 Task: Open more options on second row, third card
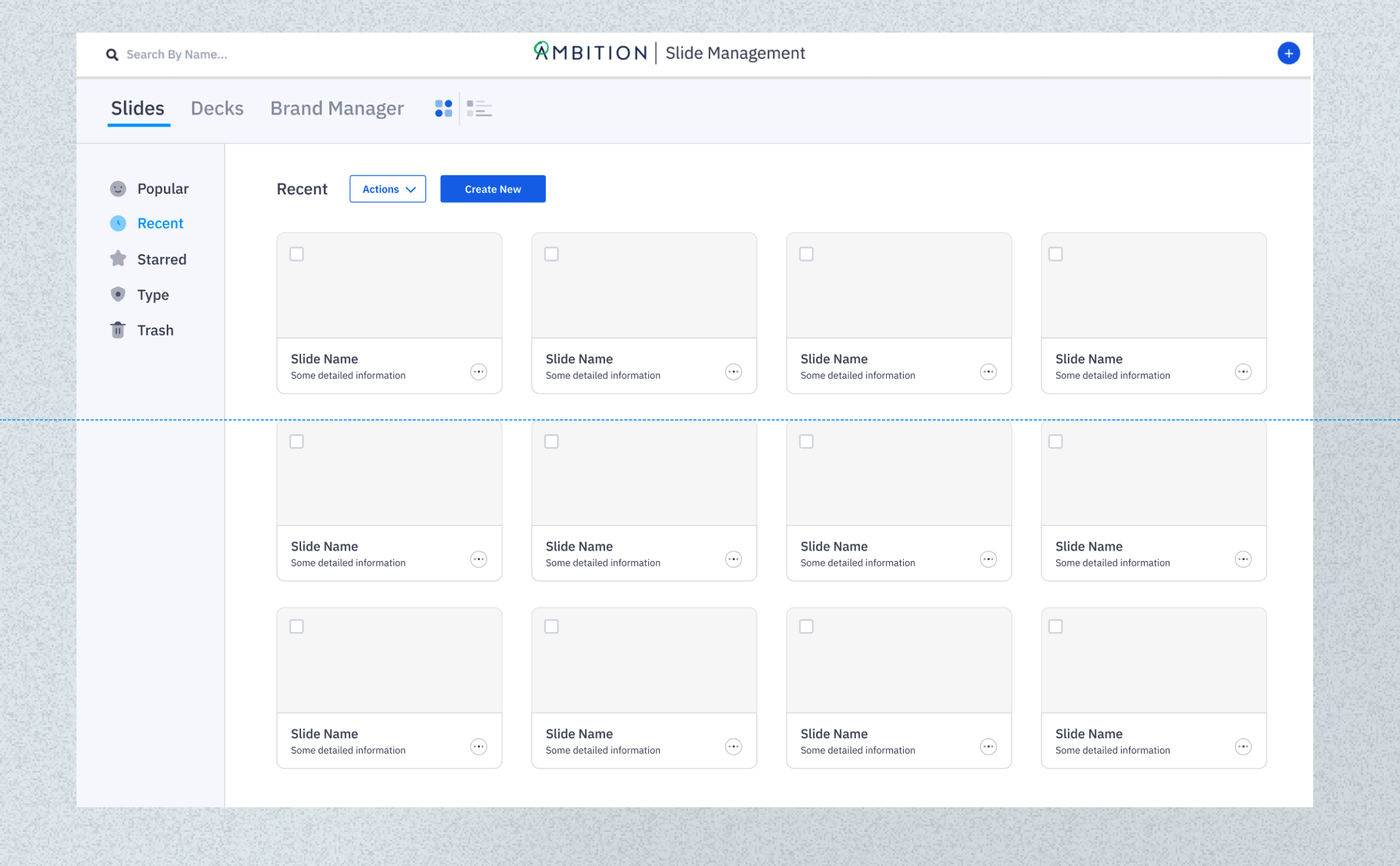(x=989, y=560)
